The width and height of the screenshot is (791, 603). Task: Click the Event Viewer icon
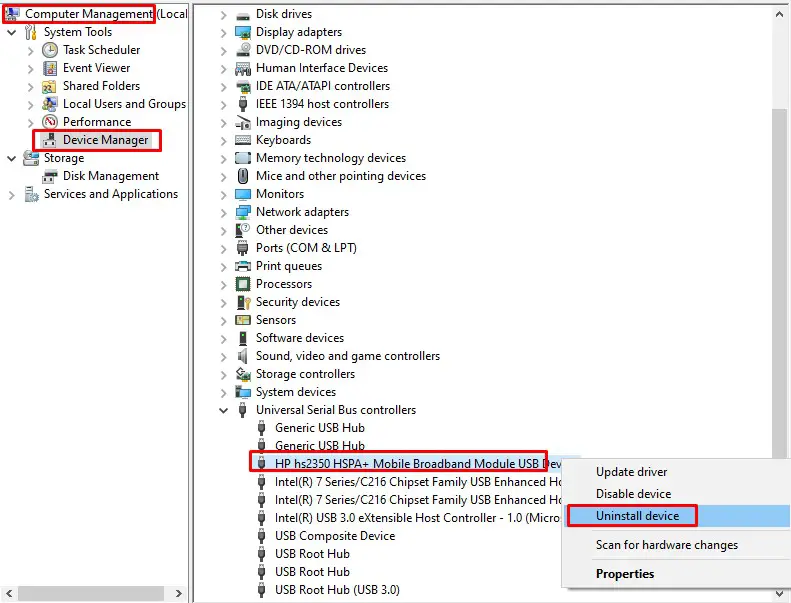[50, 68]
